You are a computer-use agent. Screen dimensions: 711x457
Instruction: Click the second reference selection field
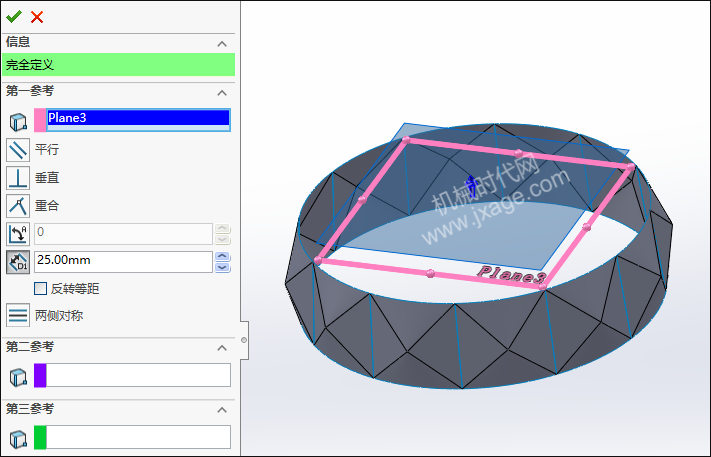138,375
